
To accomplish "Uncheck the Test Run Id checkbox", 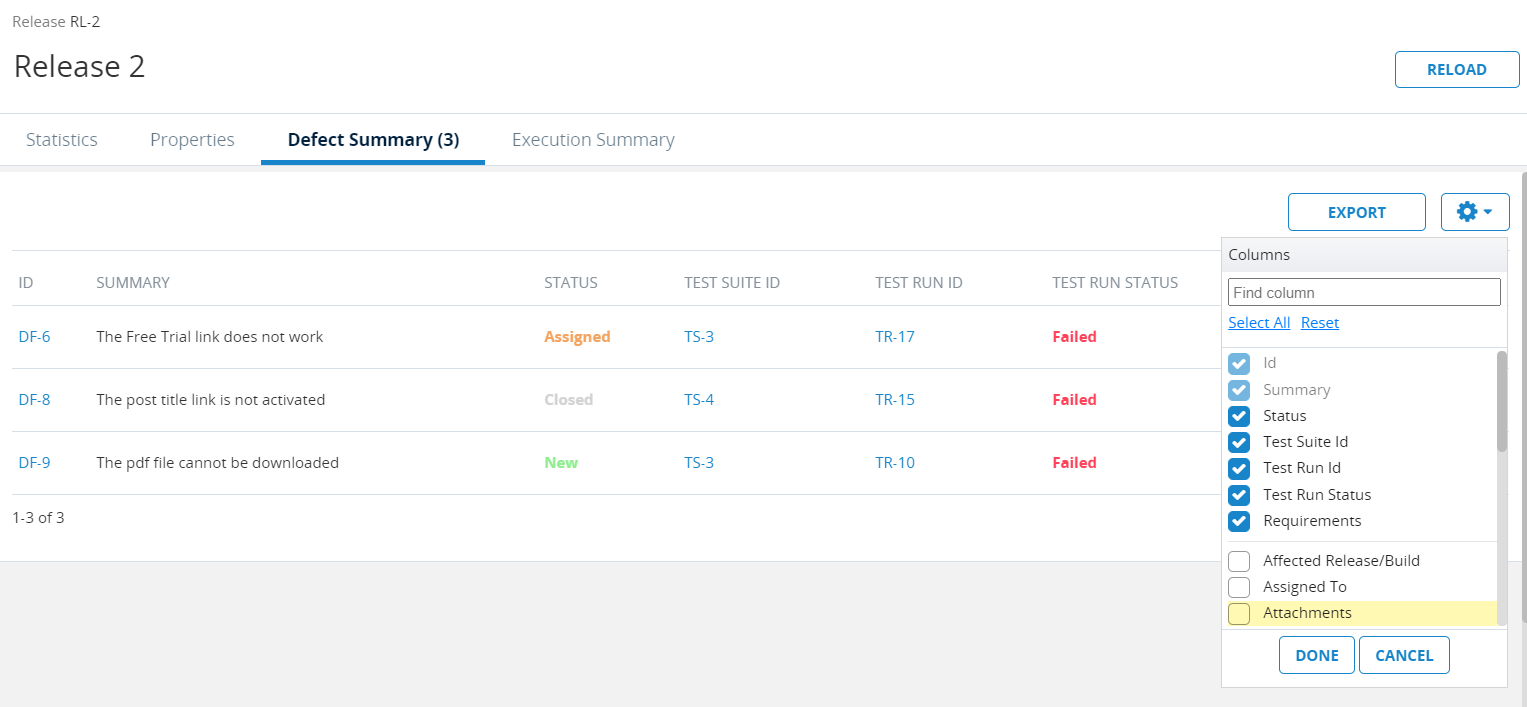I will [x=1239, y=468].
